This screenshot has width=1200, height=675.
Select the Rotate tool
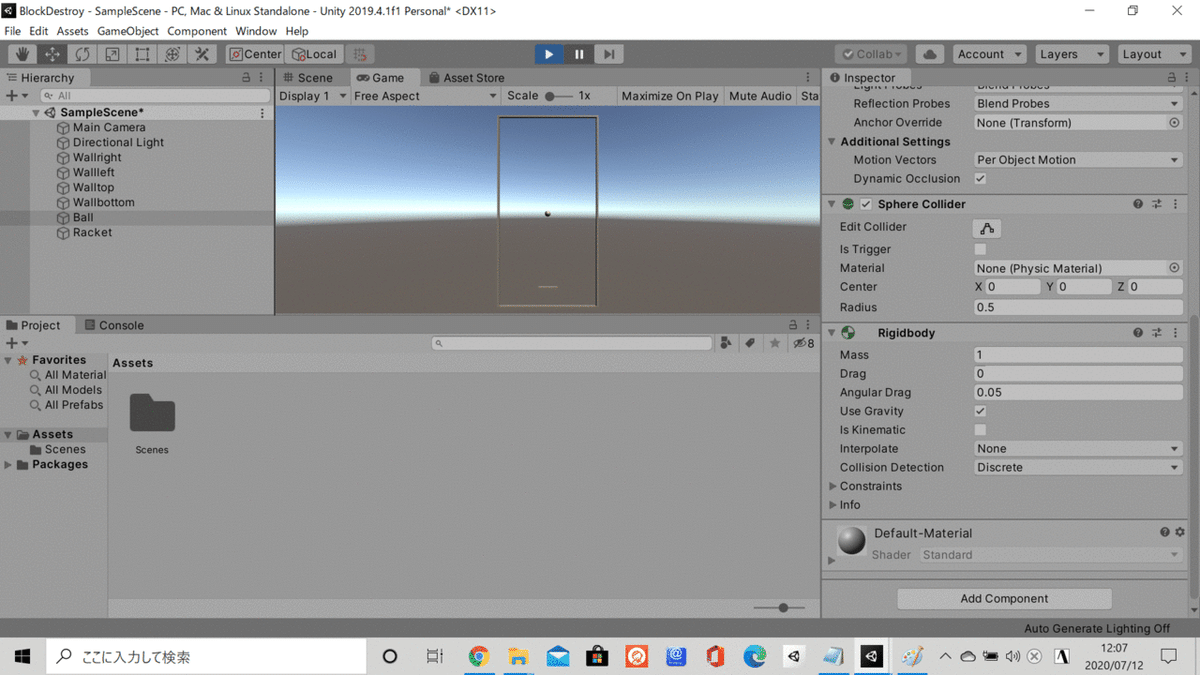[82, 54]
